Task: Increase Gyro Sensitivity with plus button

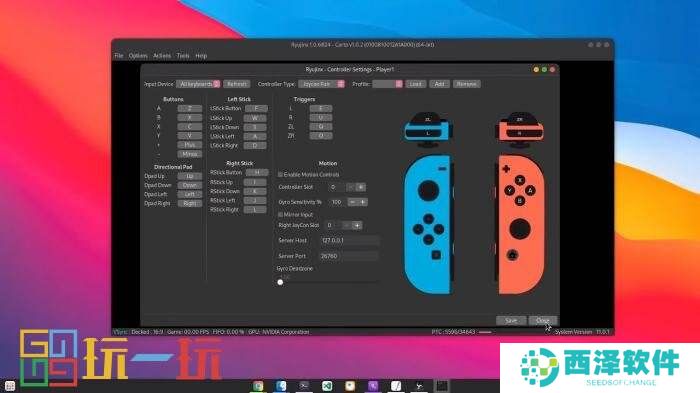Action: tap(363, 202)
